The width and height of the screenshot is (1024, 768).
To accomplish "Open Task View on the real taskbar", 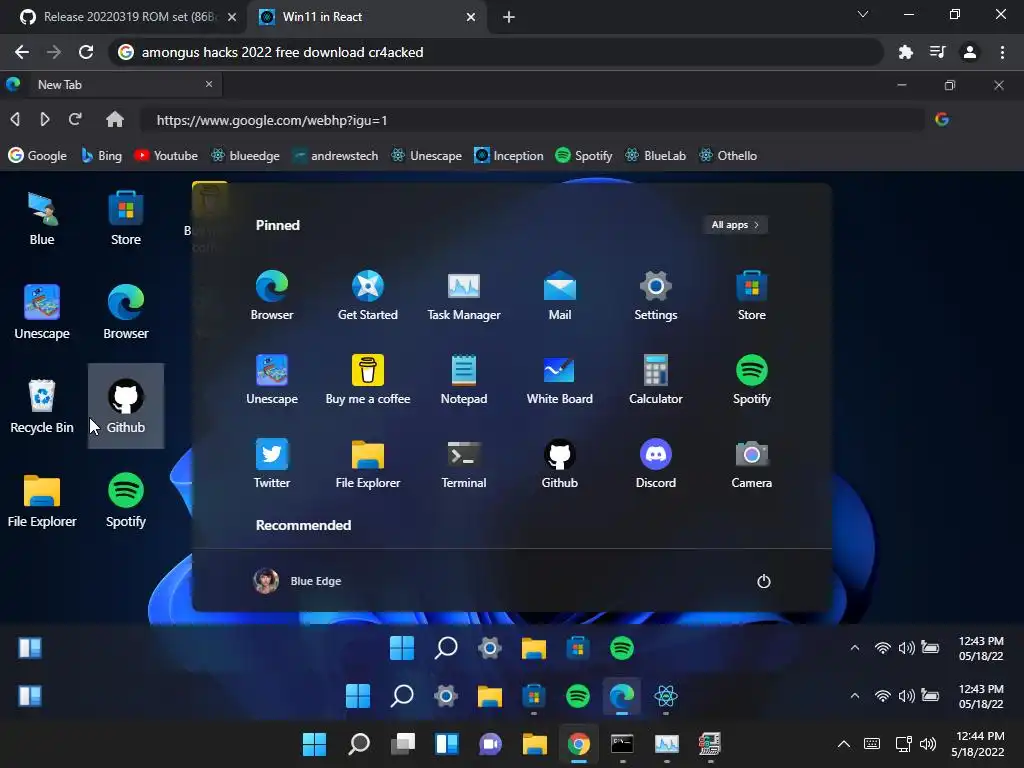I will 403,744.
